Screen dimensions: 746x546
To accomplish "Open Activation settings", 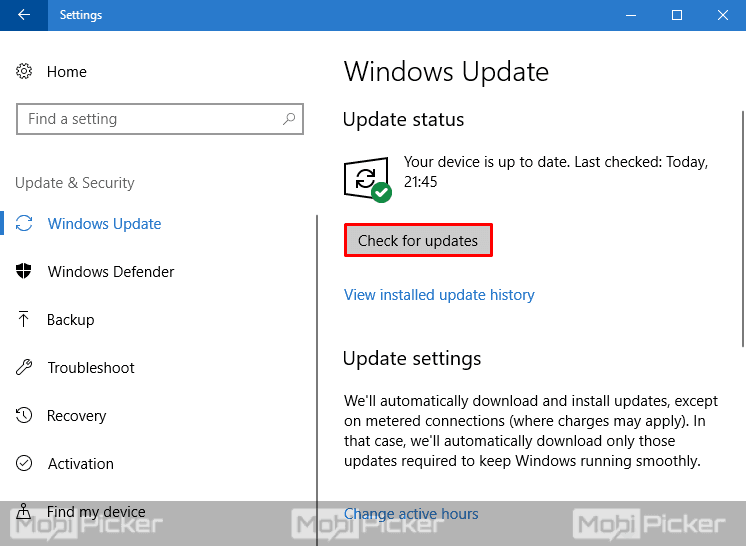I will (x=80, y=464).
